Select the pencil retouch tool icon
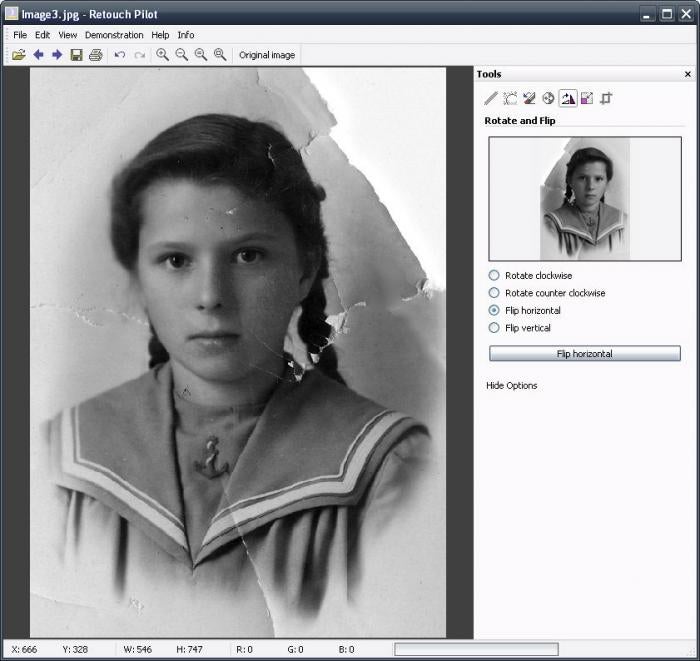700x661 pixels. pyautogui.click(x=490, y=98)
